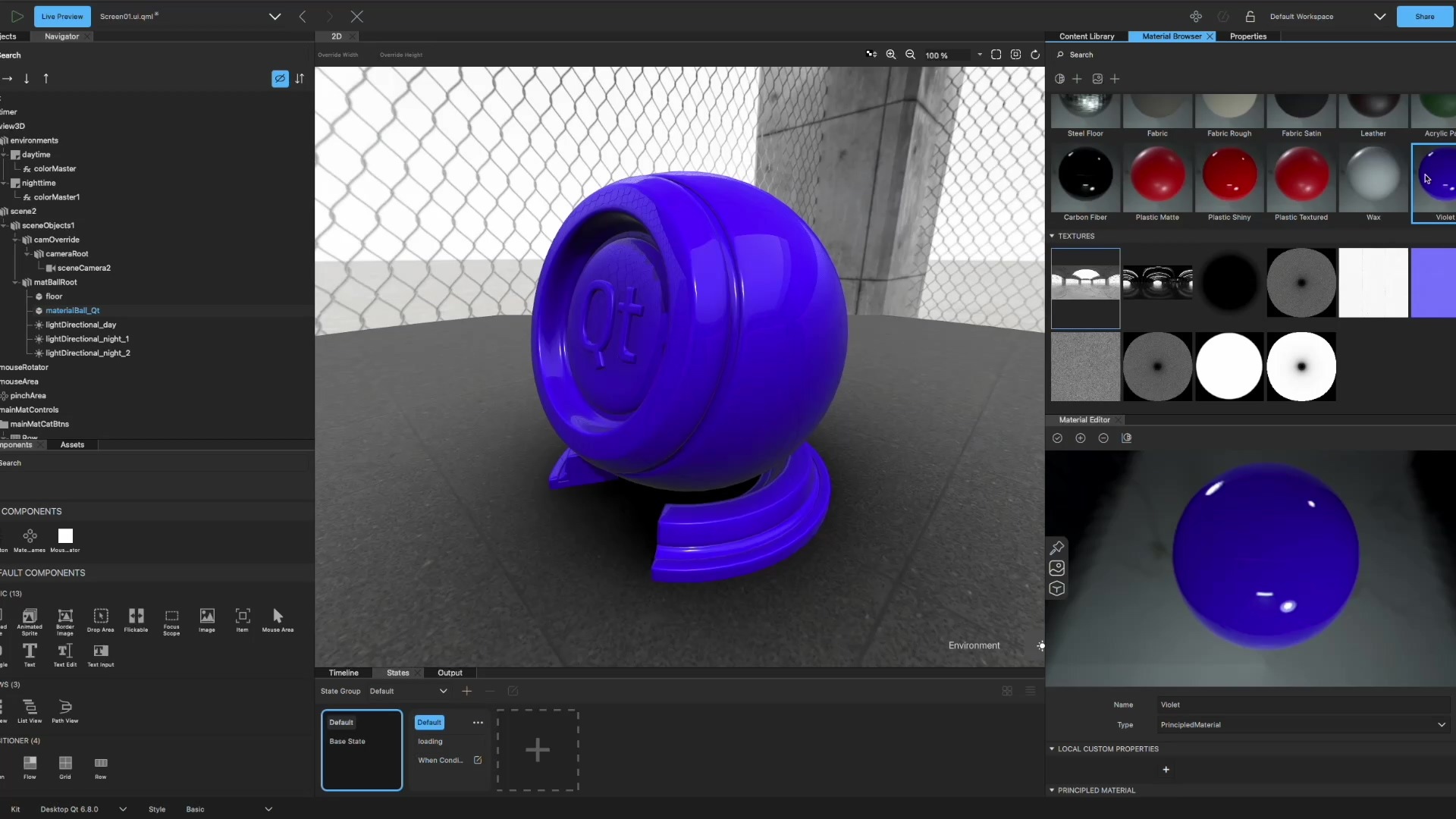
Task: Select the Text Edit component
Action: tap(65, 655)
